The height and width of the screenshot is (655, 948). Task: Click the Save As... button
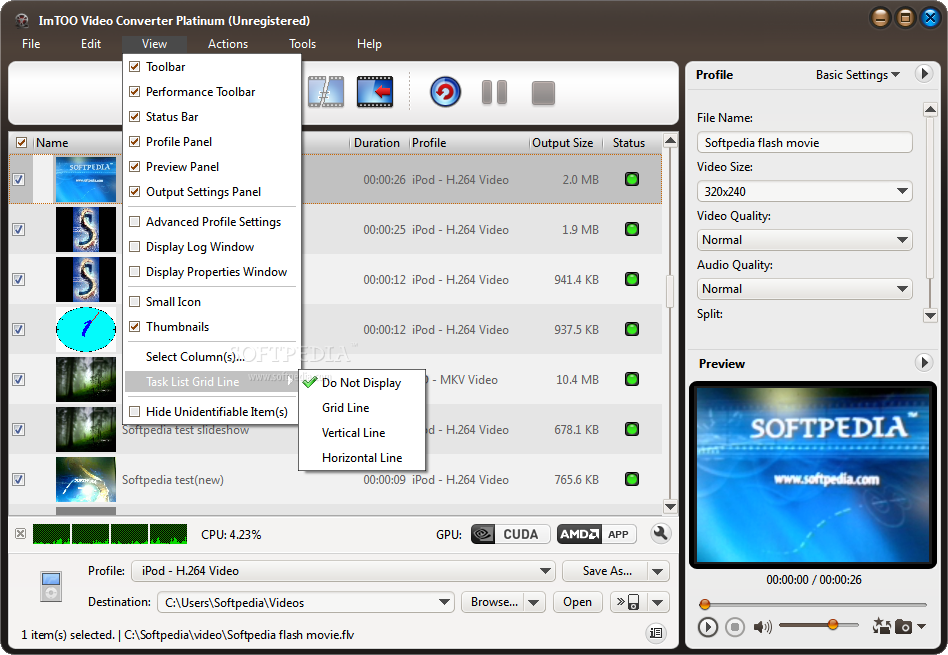click(606, 571)
